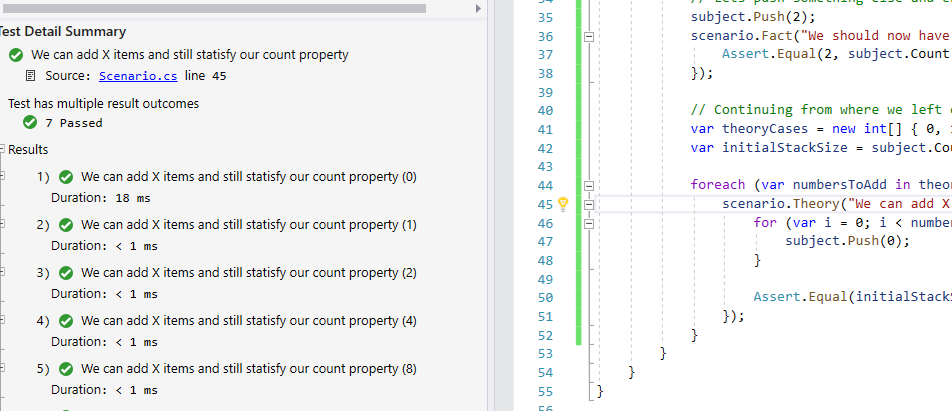Place cursor on 'subject.Push(2);' line
The width and height of the screenshot is (952, 411).
pos(753,17)
